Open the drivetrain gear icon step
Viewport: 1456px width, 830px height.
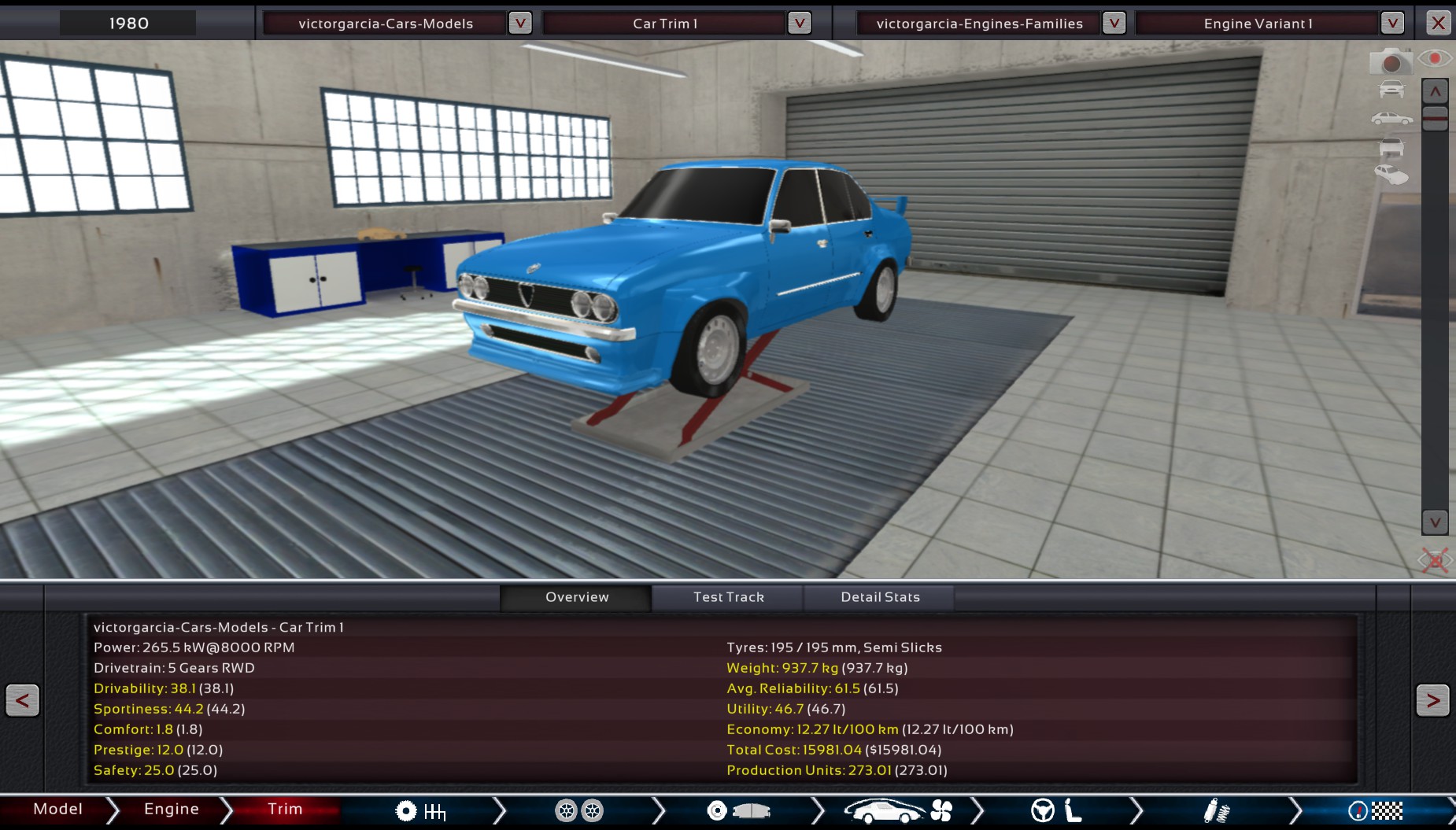pos(405,810)
